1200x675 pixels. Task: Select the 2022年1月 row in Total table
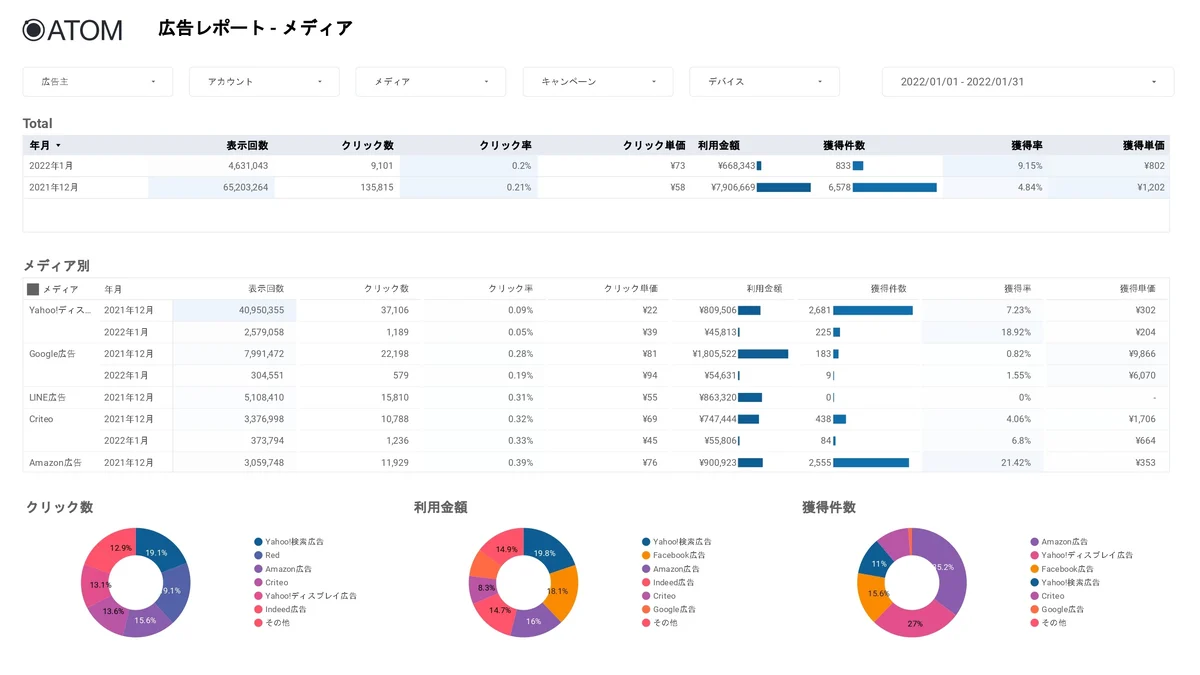pyautogui.click(x=51, y=166)
